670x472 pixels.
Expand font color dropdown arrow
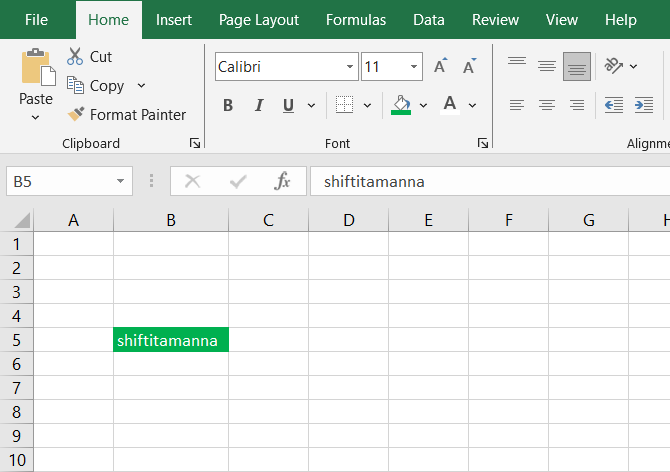[x=472, y=105]
